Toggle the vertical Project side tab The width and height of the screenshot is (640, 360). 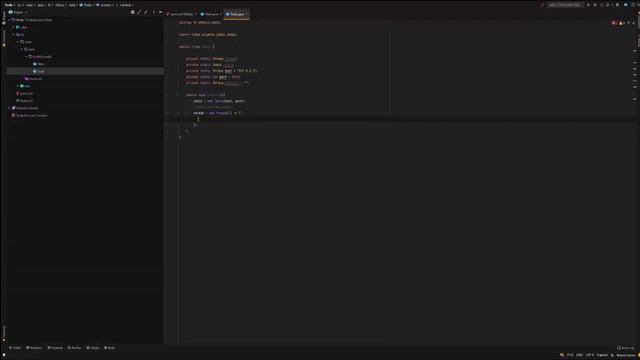pos(4,18)
